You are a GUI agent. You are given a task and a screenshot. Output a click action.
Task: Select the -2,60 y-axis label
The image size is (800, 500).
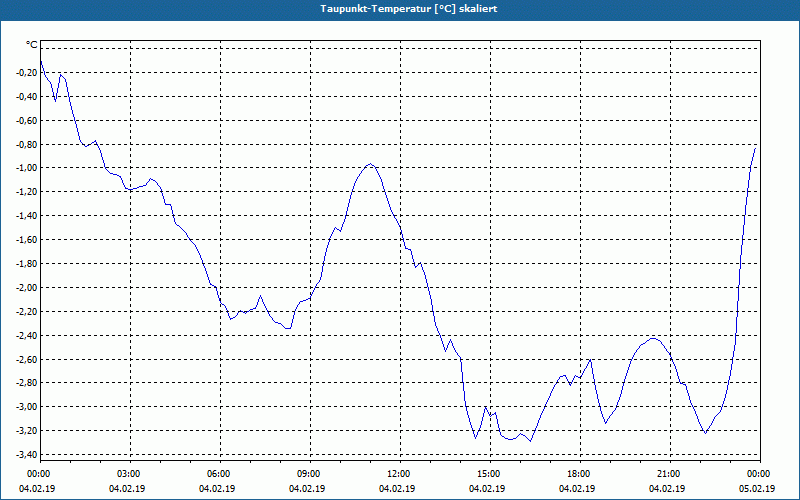pyautogui.click(x=27, y=359)
